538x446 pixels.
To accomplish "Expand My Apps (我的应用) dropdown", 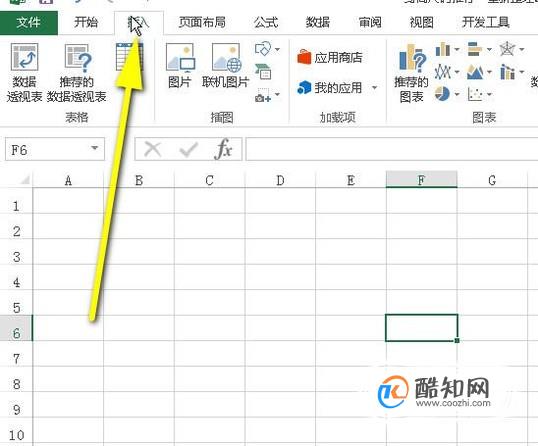I will pyautogui.click(x=375, y=88).
